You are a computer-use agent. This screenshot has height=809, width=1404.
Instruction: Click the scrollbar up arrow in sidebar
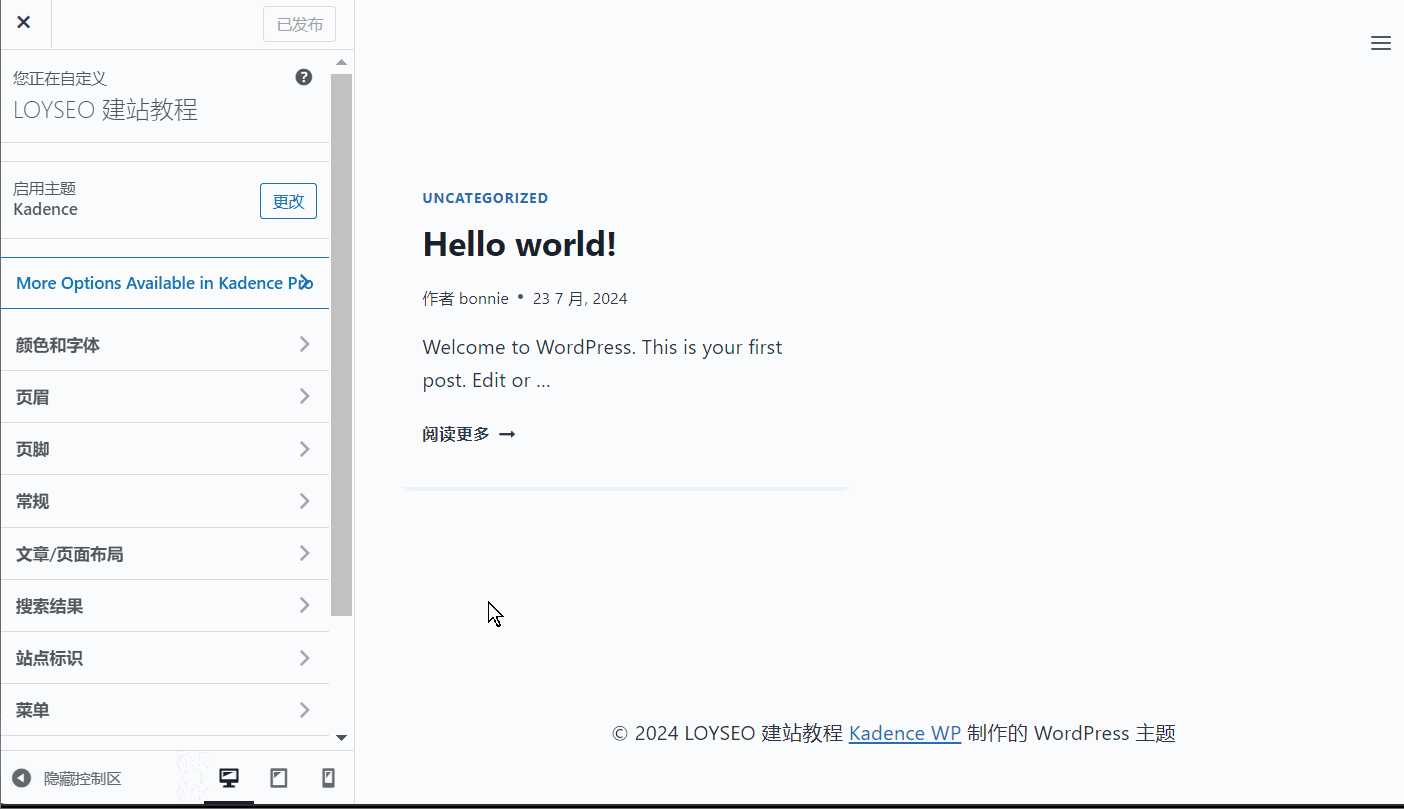[x=341, y=62]
